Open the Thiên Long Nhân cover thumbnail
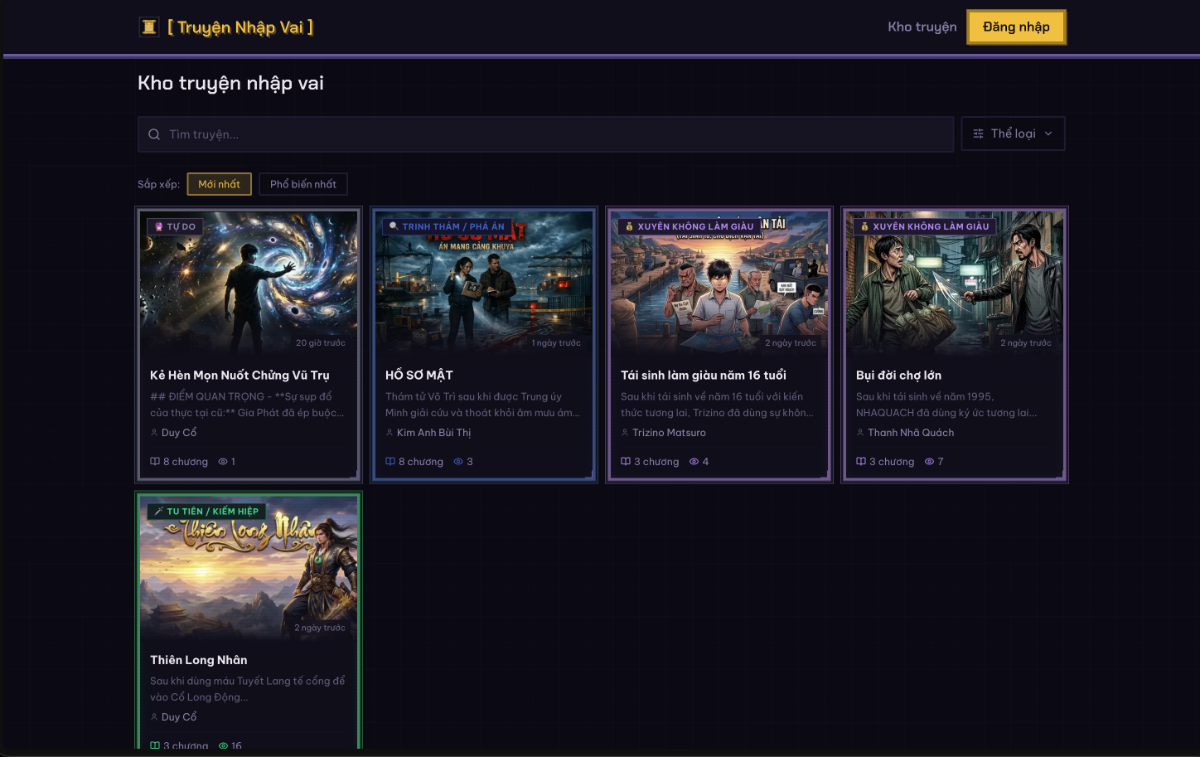 coord(248,567)
